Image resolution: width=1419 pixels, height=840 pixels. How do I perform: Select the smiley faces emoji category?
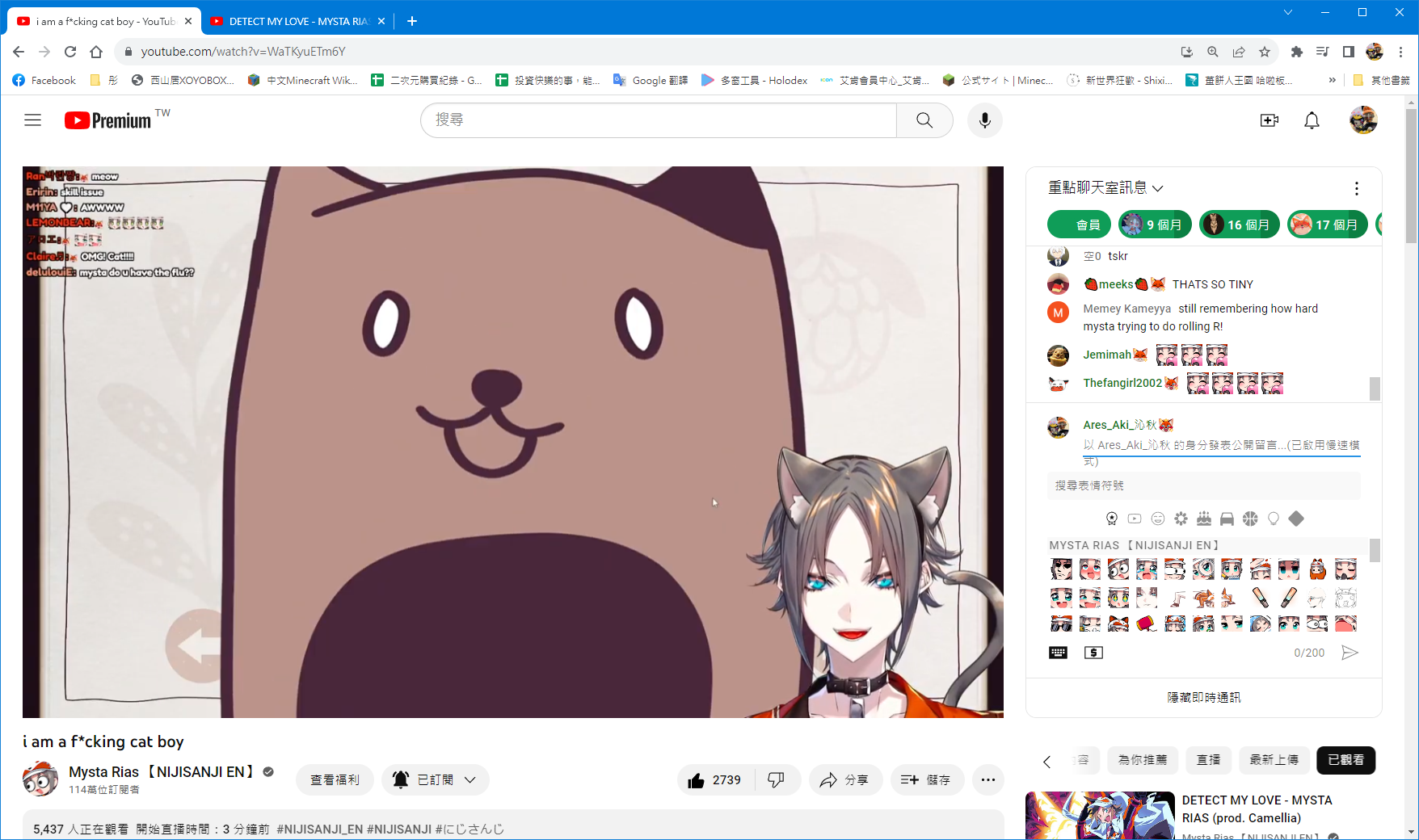(x=1158, y=519)
